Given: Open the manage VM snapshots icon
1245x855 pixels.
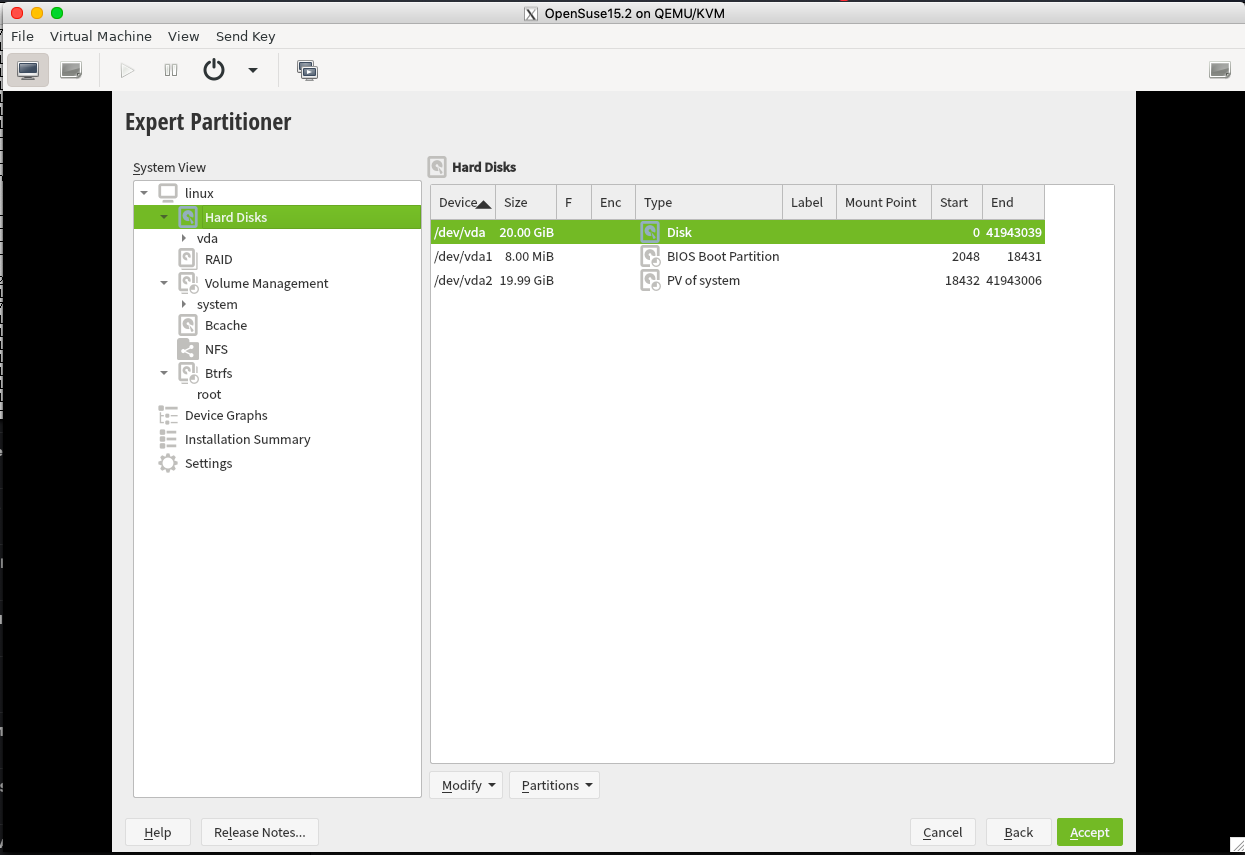Looking at the screenshot, I should click(307, 70).
